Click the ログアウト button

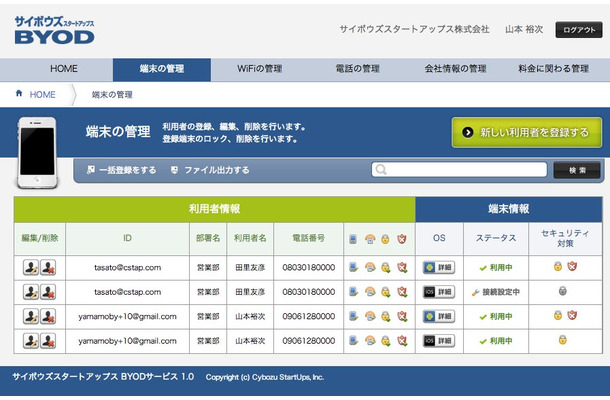pyautogui.click(x=579, y=30)
